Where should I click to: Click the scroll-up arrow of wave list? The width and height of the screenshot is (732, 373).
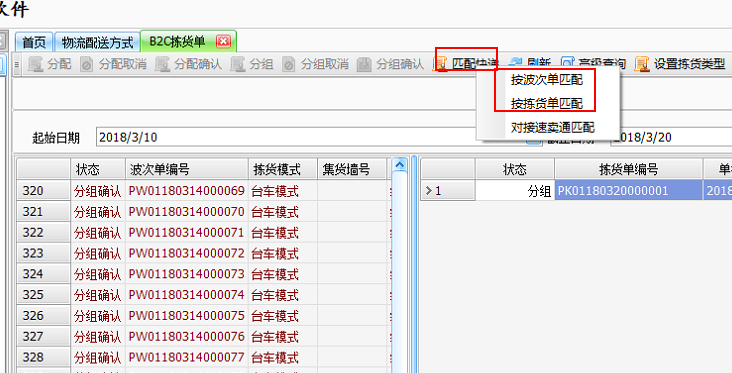tap(400, 164)
